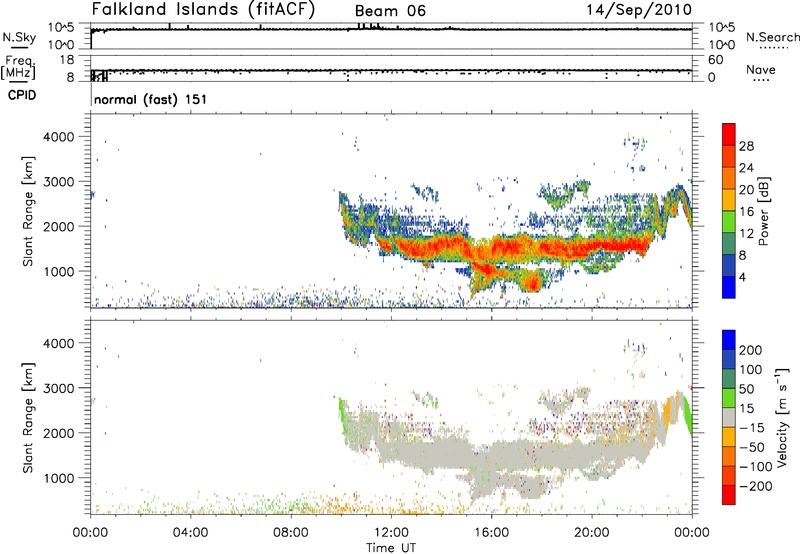Click the "CPID" label
800x554 pixels.
pos(21,95)
